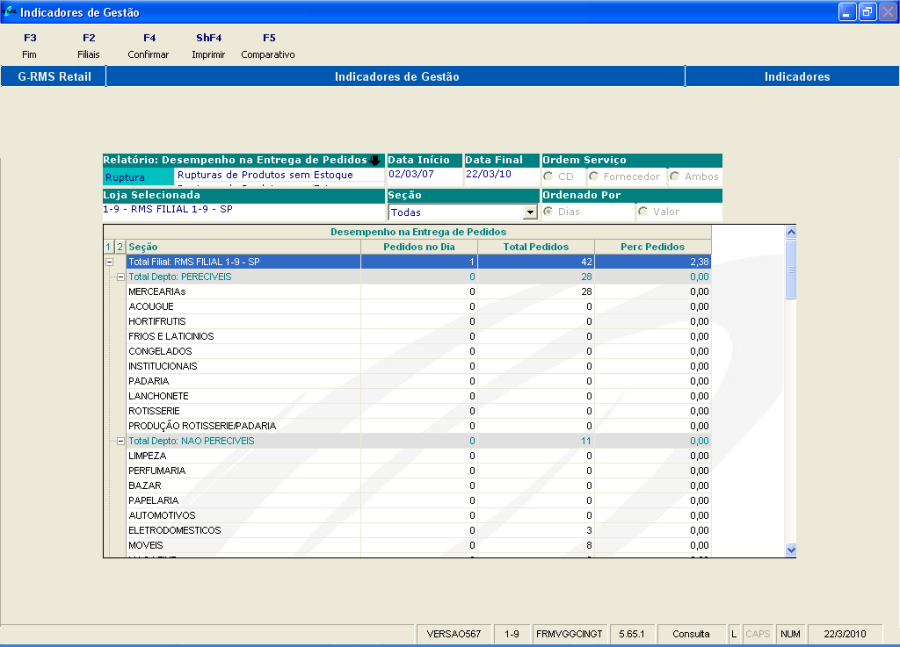
Task: Select the CD radio button
Action: coord(548,177)
